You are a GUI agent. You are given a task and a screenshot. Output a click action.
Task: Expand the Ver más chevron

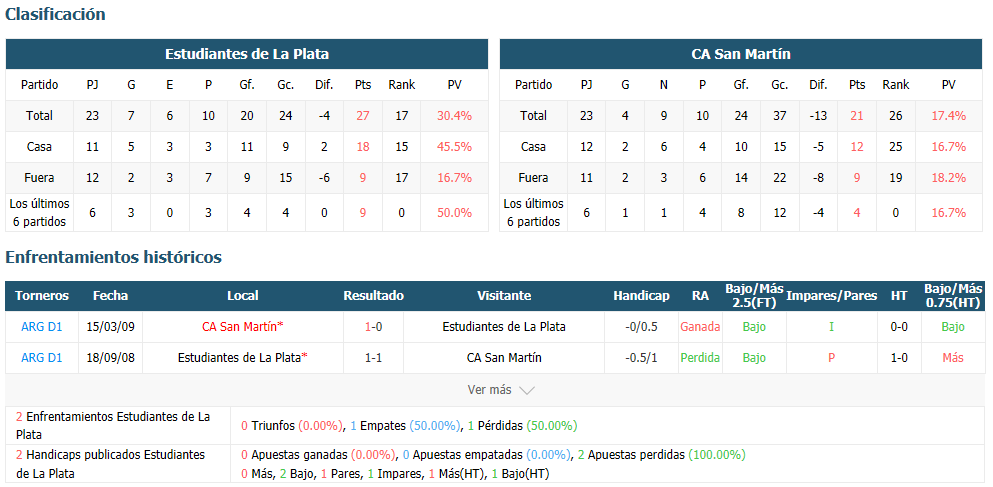526,390
